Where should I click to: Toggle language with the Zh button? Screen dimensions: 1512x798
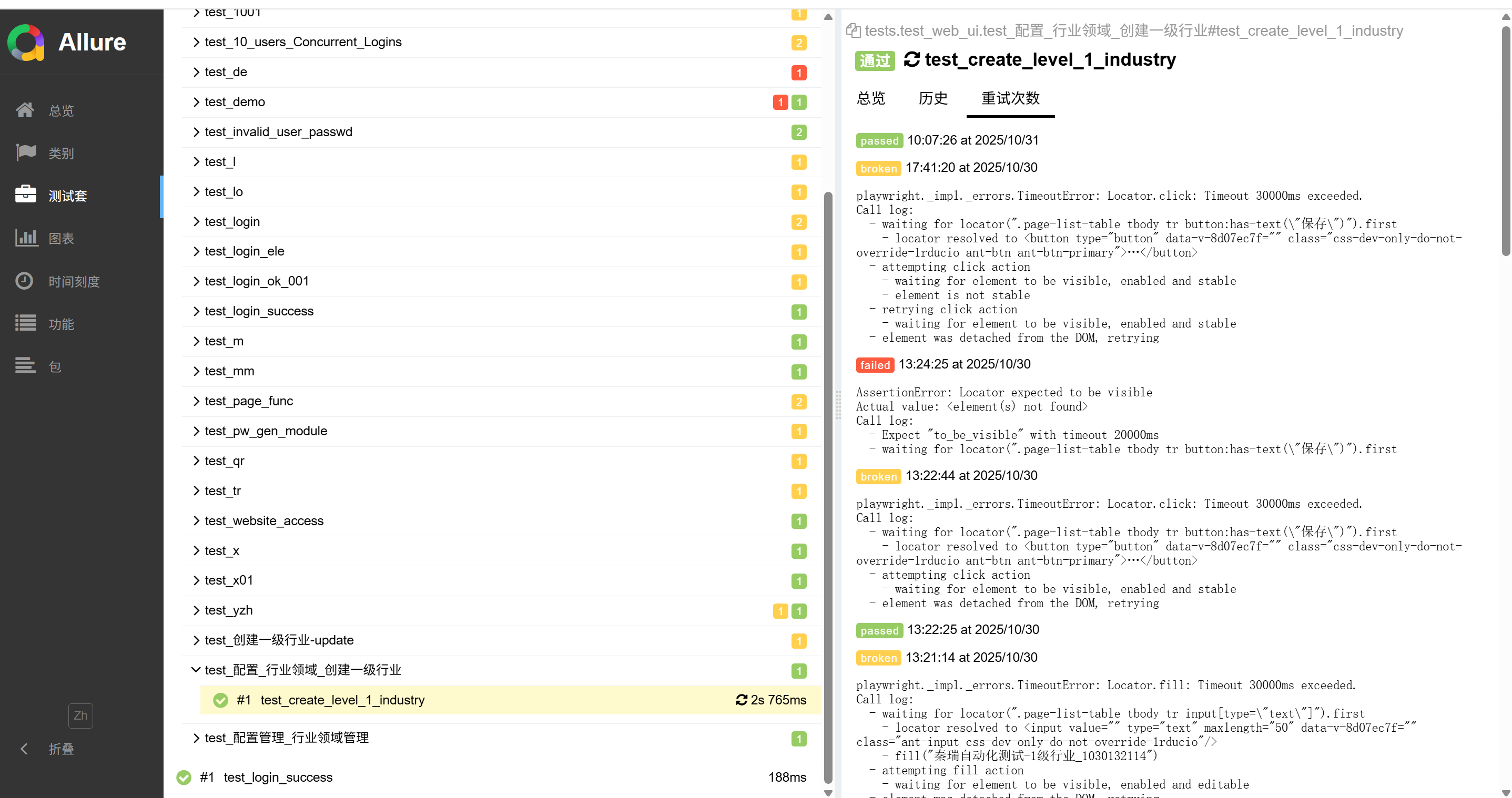[x=80, y=715]
